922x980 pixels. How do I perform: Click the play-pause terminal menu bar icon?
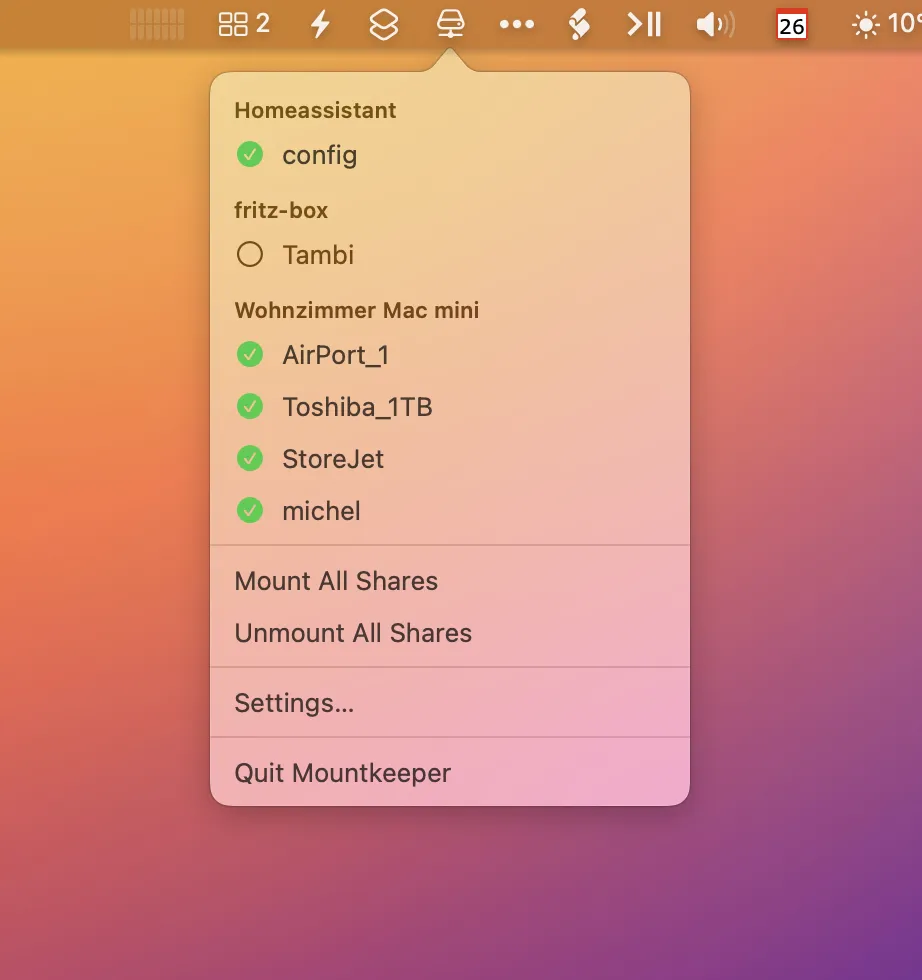644,24
